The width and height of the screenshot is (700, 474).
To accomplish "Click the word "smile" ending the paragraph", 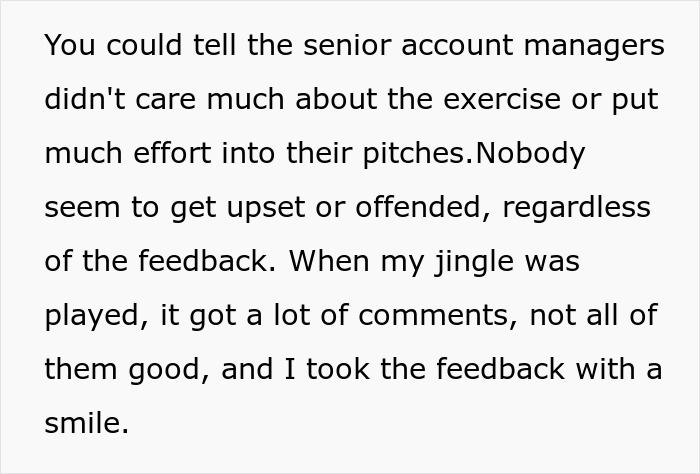I will (83, 424).
